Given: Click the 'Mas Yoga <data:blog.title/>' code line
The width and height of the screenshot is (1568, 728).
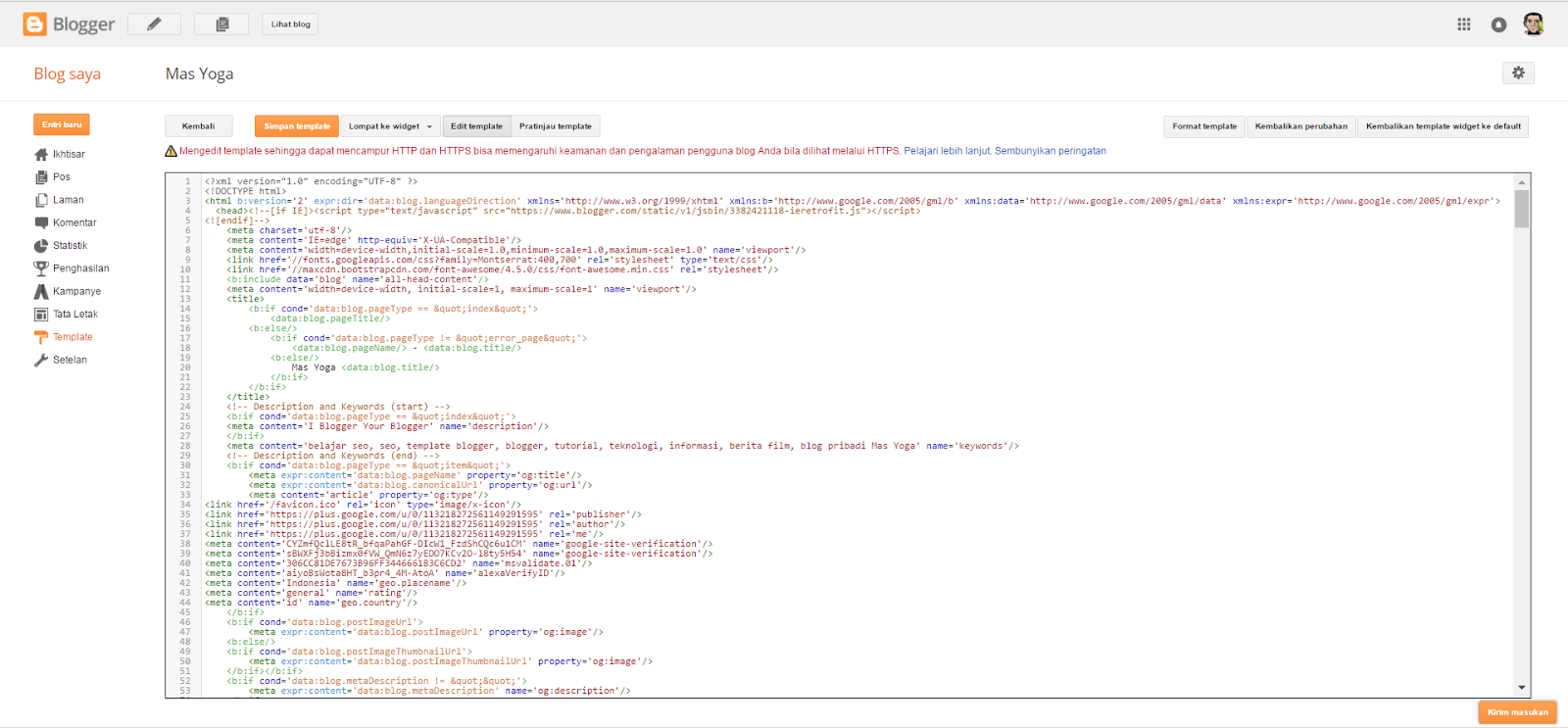Looking at the screenshot, I should pos(366,367).
